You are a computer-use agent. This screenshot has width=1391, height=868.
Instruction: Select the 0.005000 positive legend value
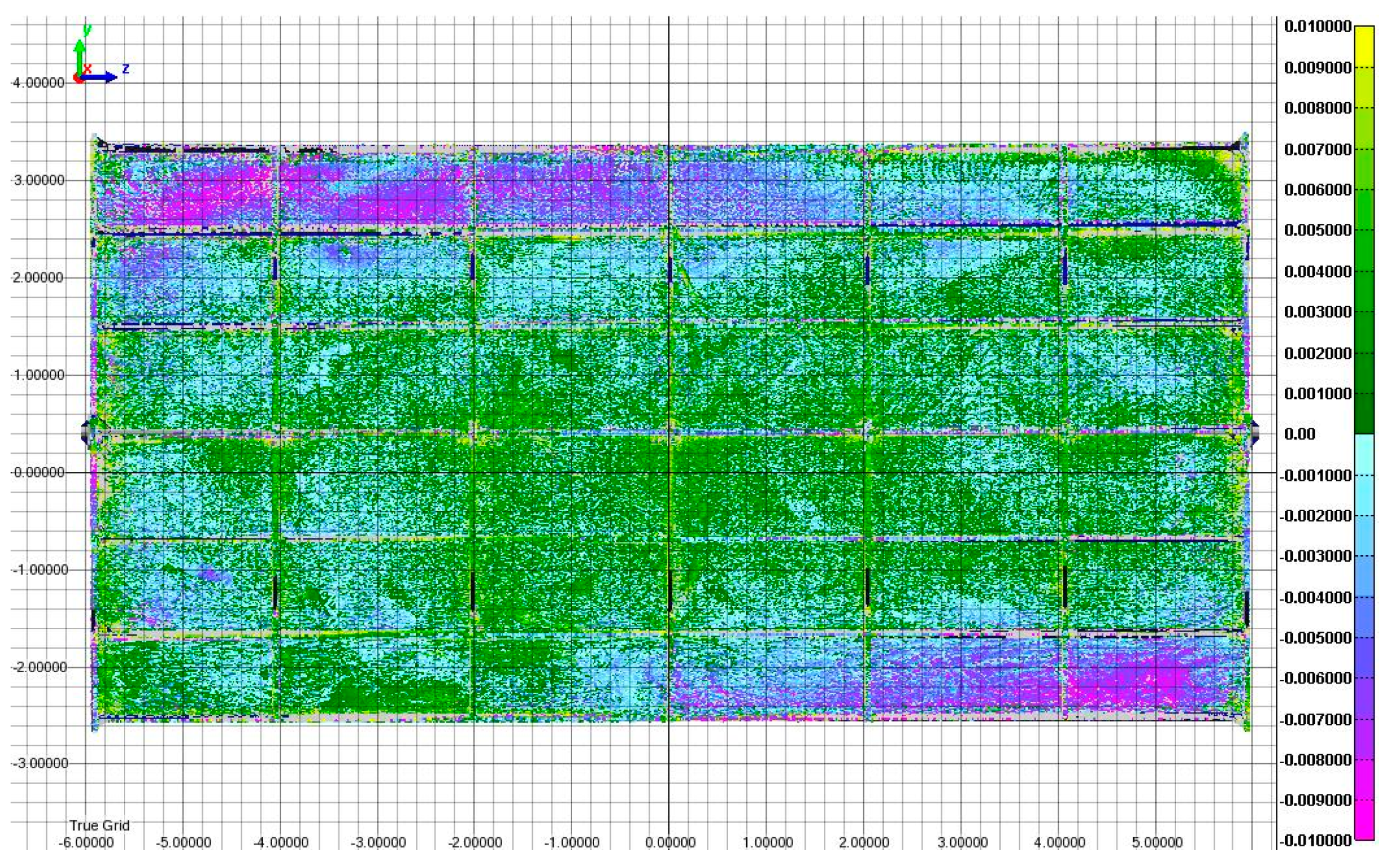coord(1317,230)
